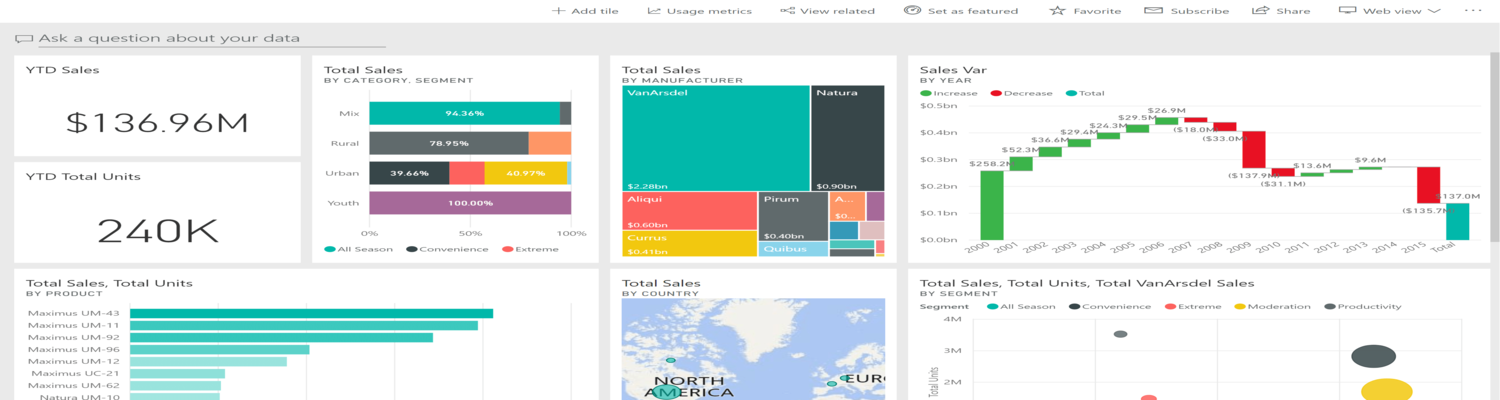Viewport: 1500px width, 400px height.
Task: Click the Q&A speech bubble icon
Action: (x=24, y=39)
